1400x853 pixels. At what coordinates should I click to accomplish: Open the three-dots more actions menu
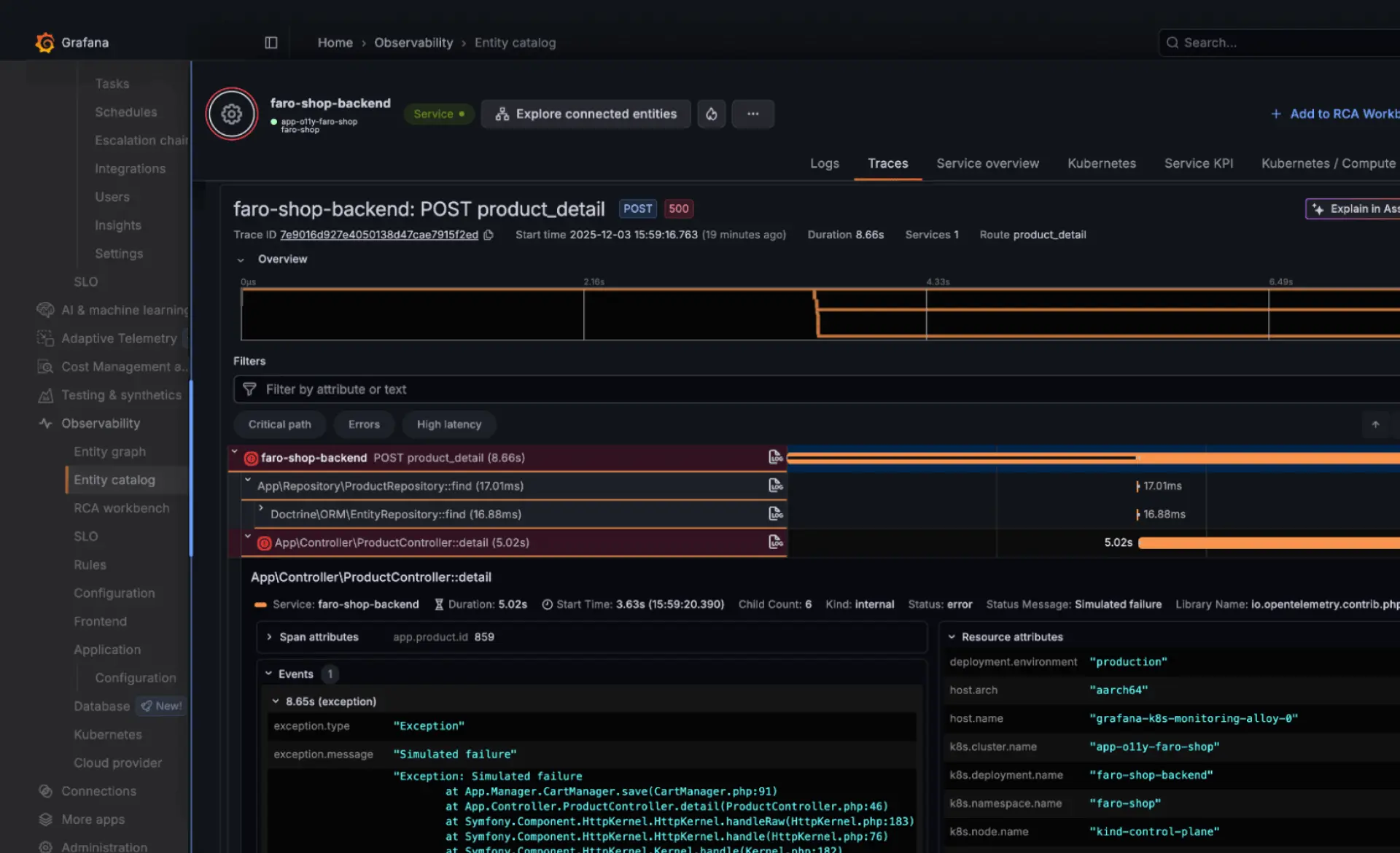tap(752, 114)
